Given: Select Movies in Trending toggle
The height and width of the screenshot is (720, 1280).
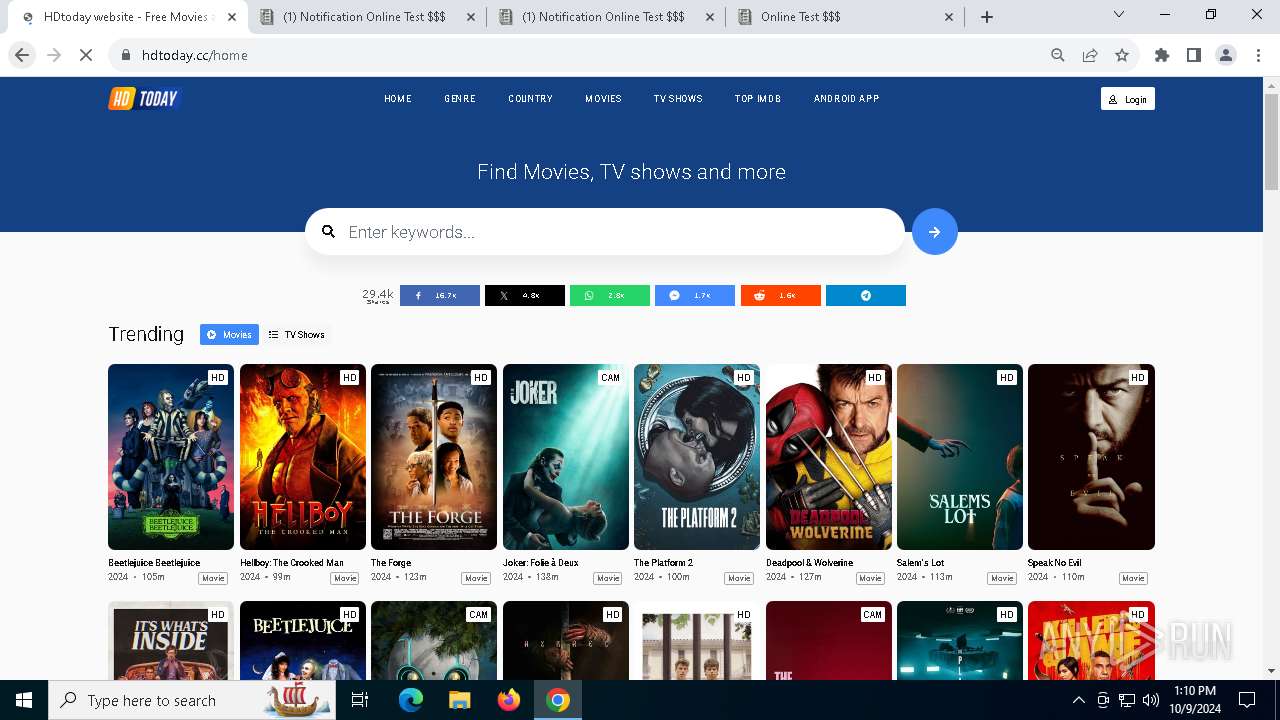Looking at the screenshot, I should pos(229,335).
